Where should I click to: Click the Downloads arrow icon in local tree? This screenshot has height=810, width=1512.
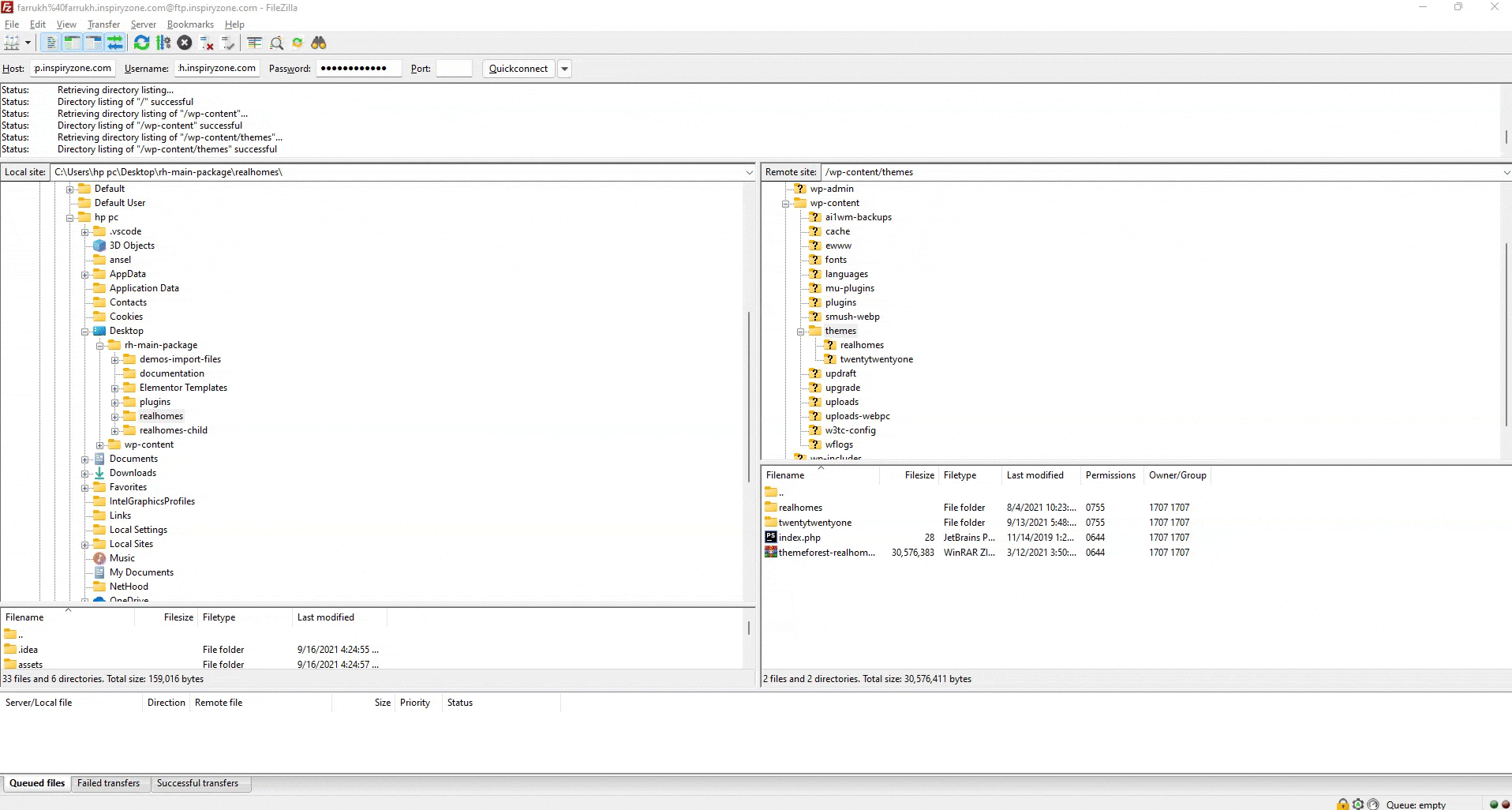click(x=99, y=473)
